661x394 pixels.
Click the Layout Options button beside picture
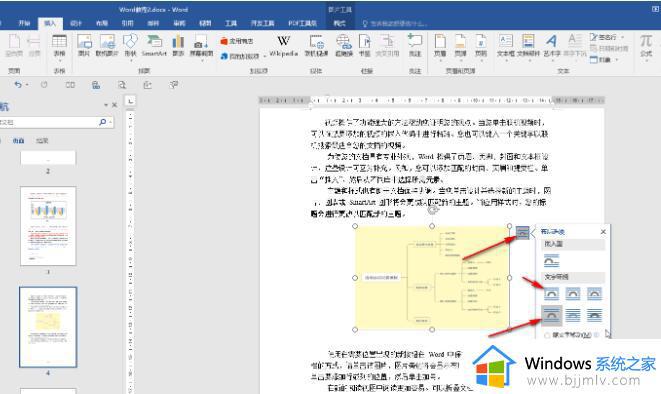click(x=522, y=232)
